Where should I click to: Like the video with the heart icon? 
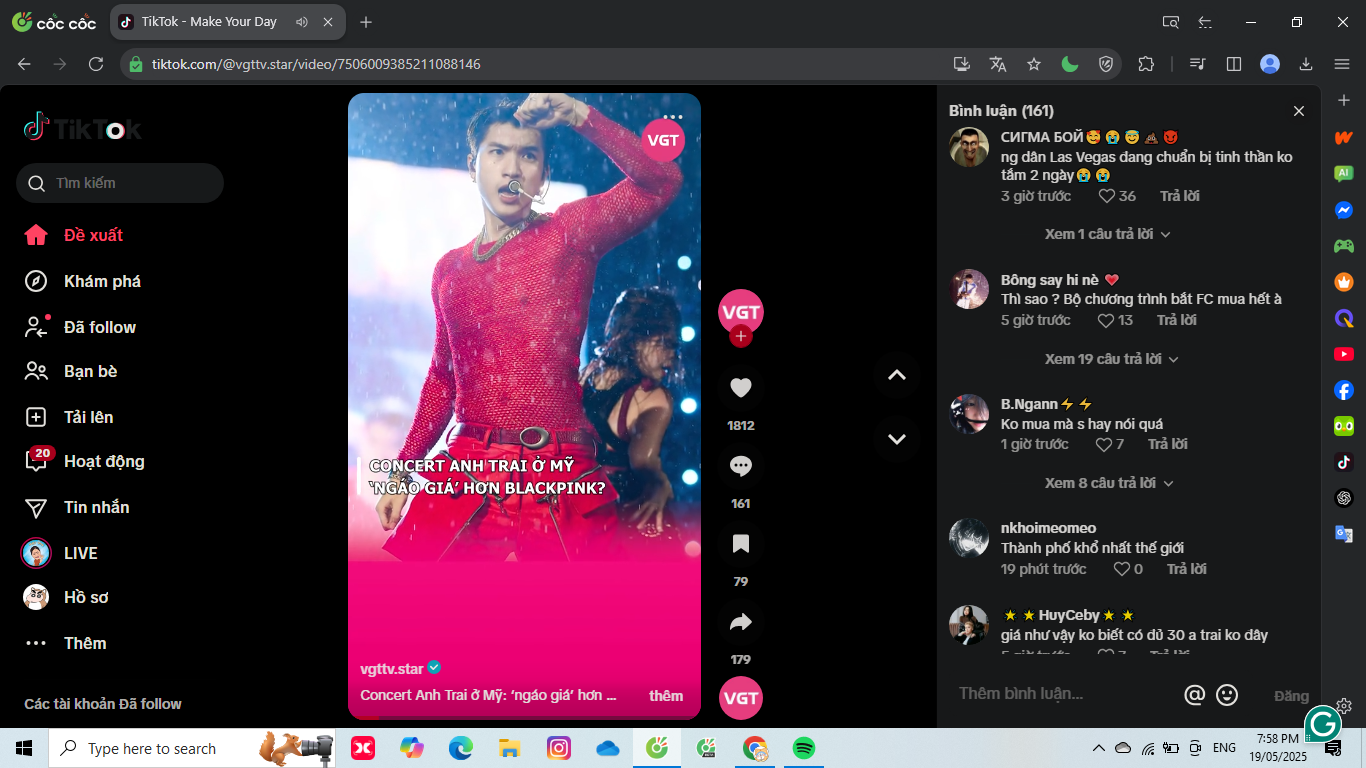point(740,388)
